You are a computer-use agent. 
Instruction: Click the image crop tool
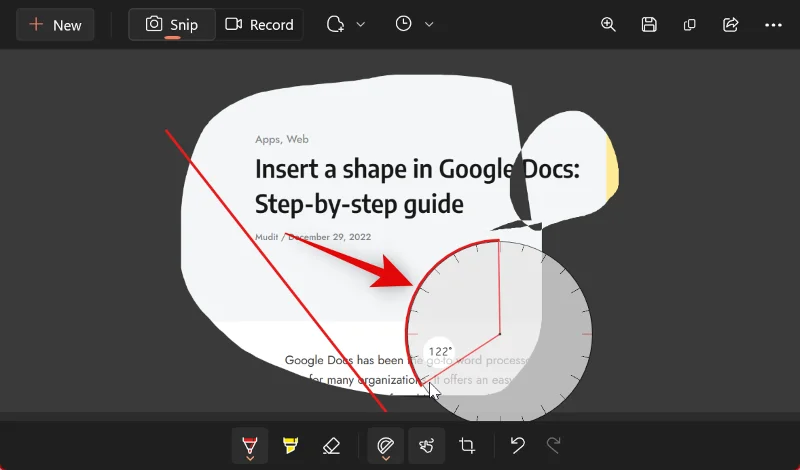click(467, 445)
